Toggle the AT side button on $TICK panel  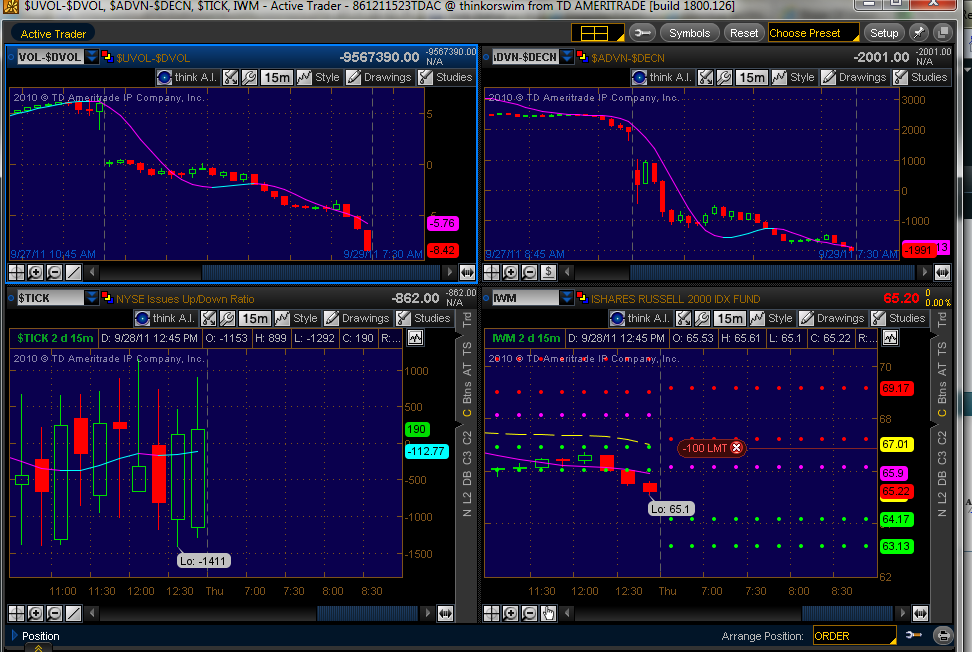coord(467,369)
